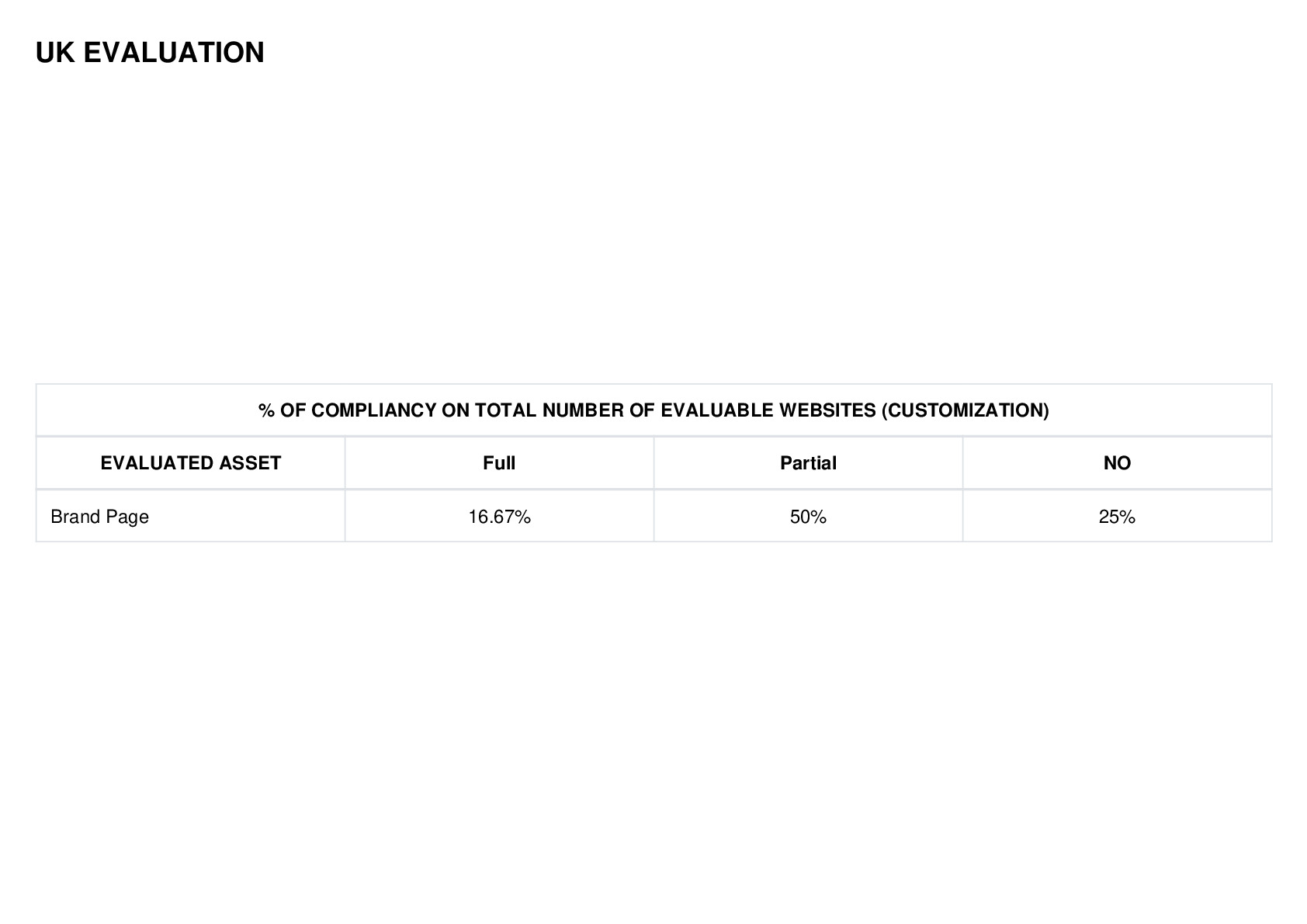Viewport: 1307px width, 924px height.
Task: Select the NO column header
Action: click(1117, 463)
